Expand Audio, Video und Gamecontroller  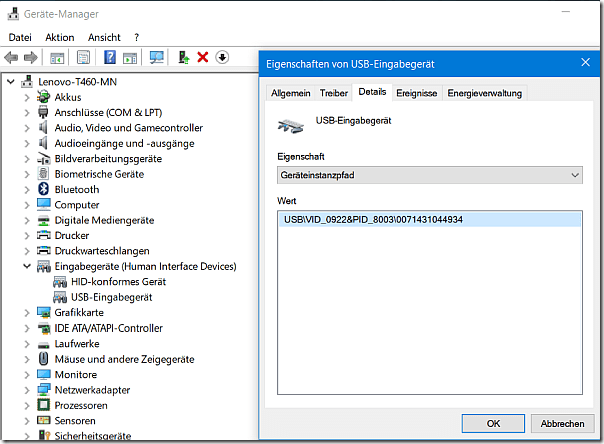(x=27, y=128)
